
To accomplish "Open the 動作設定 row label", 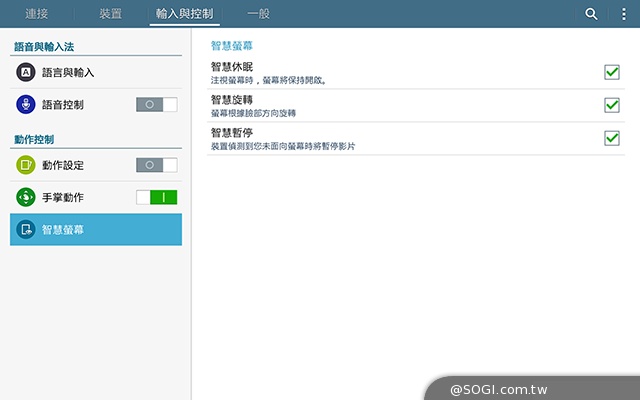I will click(63, 165).
